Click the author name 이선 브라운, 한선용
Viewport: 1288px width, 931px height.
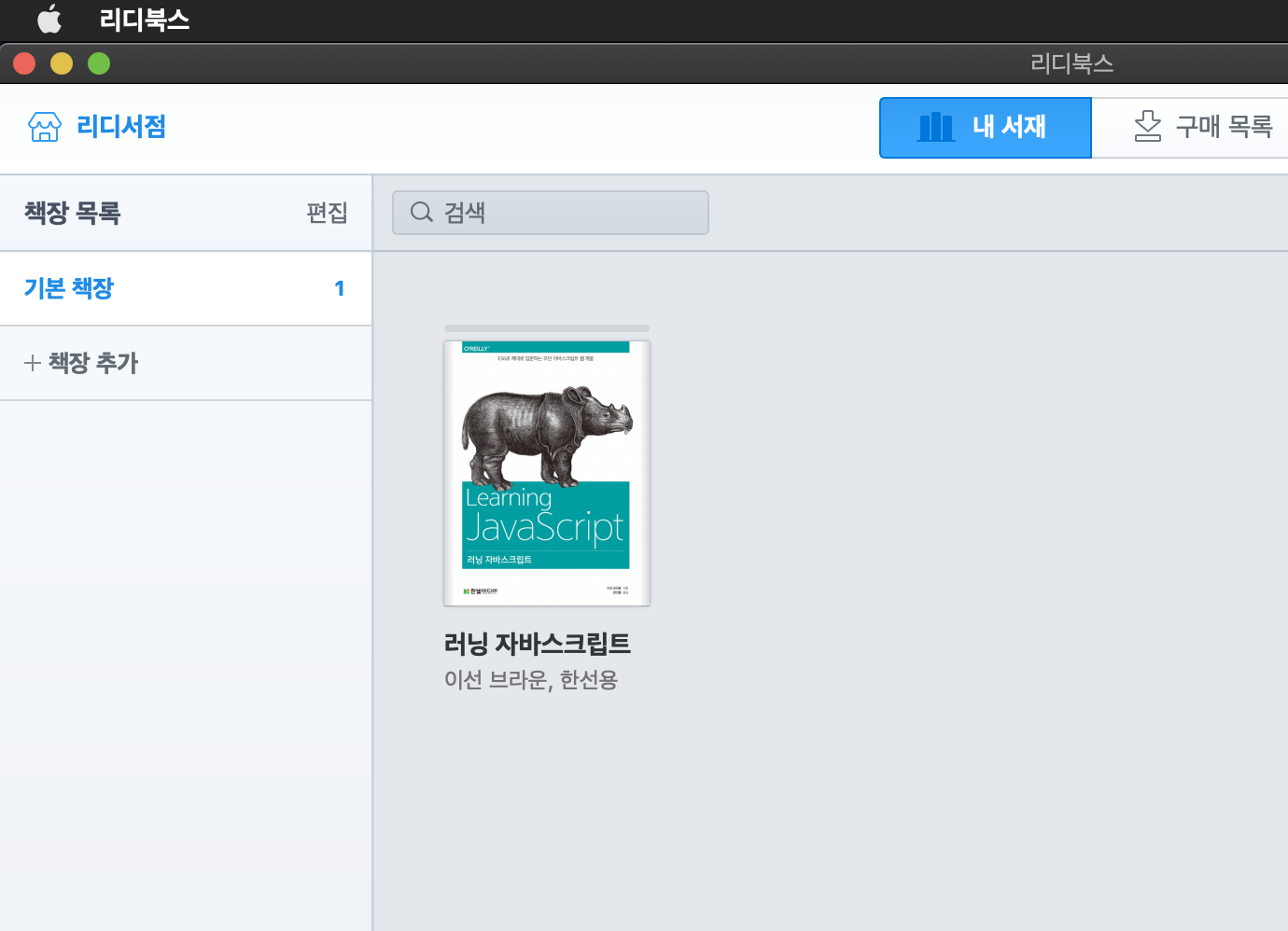pyautogui.click(x=531, y=680)
